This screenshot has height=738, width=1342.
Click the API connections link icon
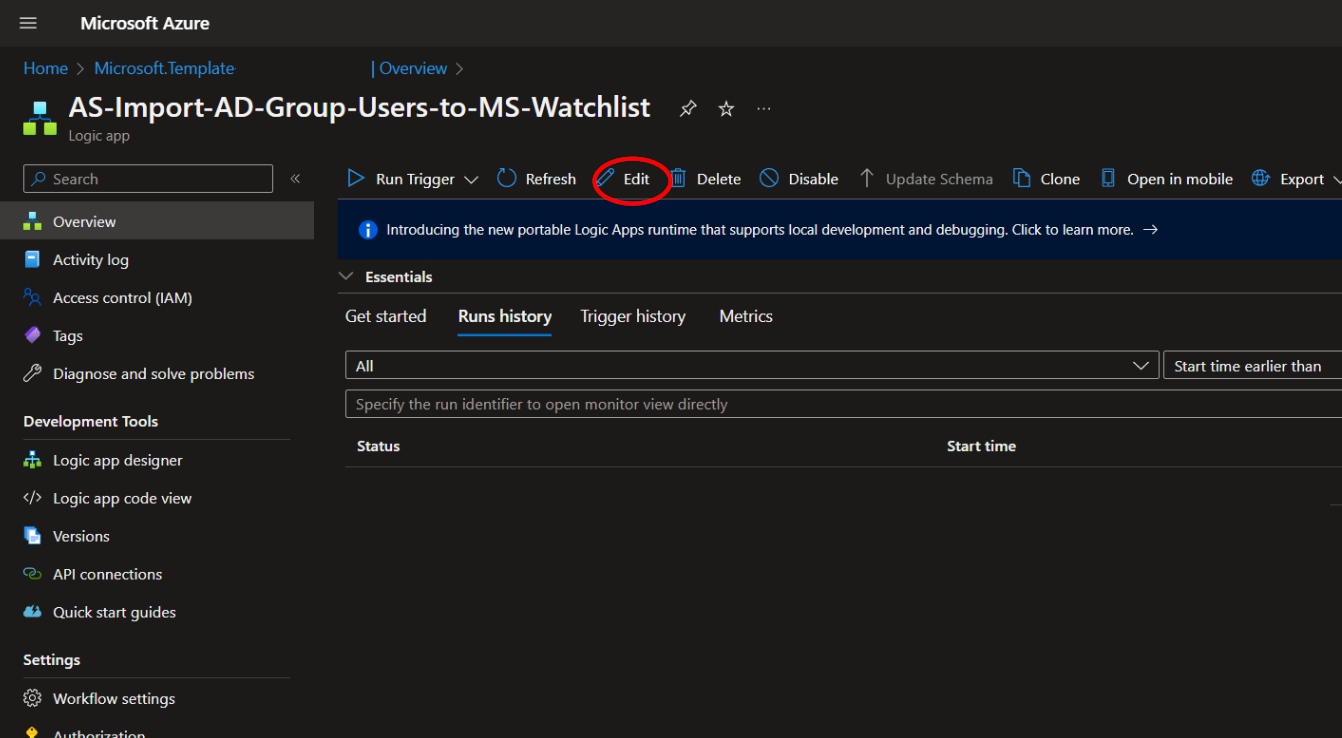[x=33, y=574]
